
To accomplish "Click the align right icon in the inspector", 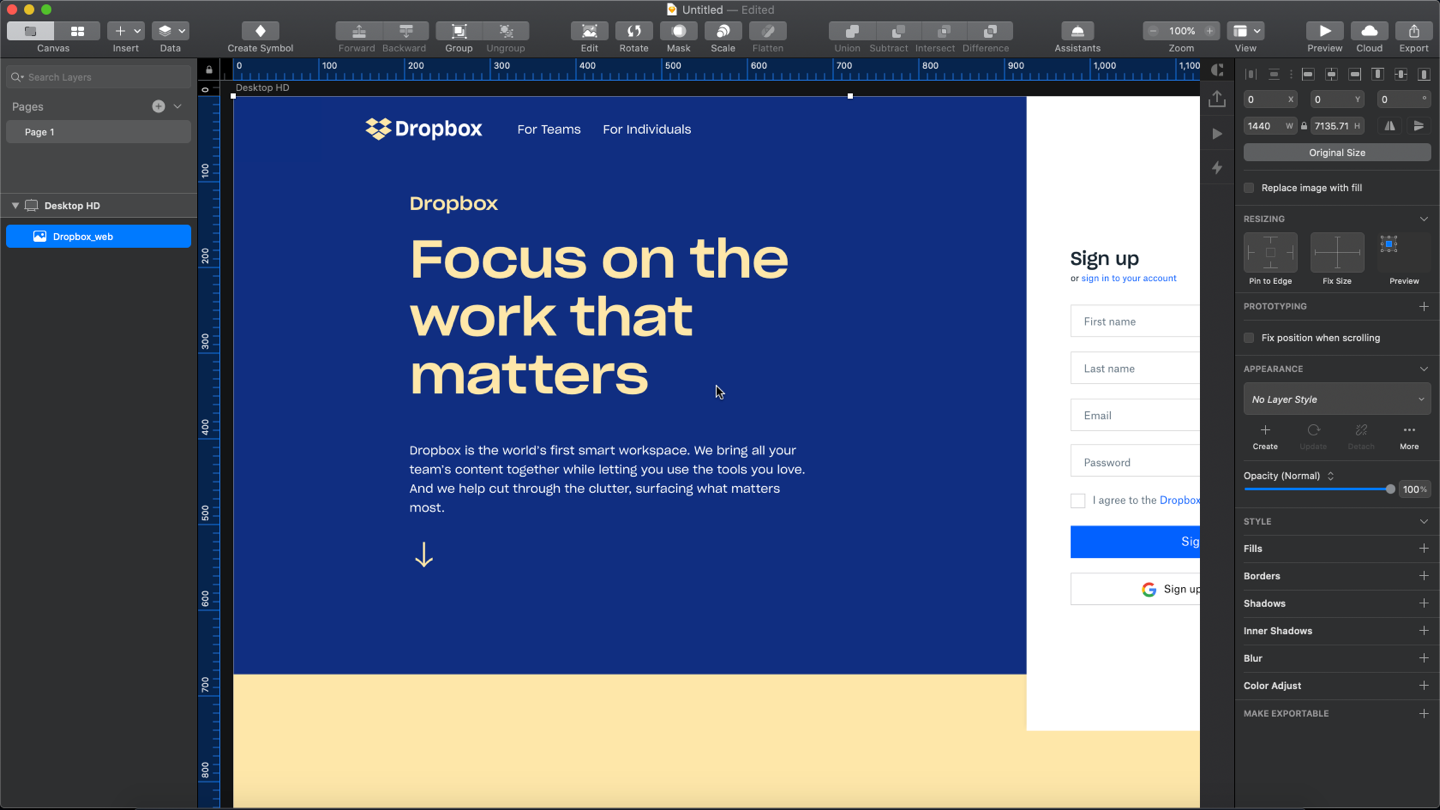I will (x=1354, y=74).
